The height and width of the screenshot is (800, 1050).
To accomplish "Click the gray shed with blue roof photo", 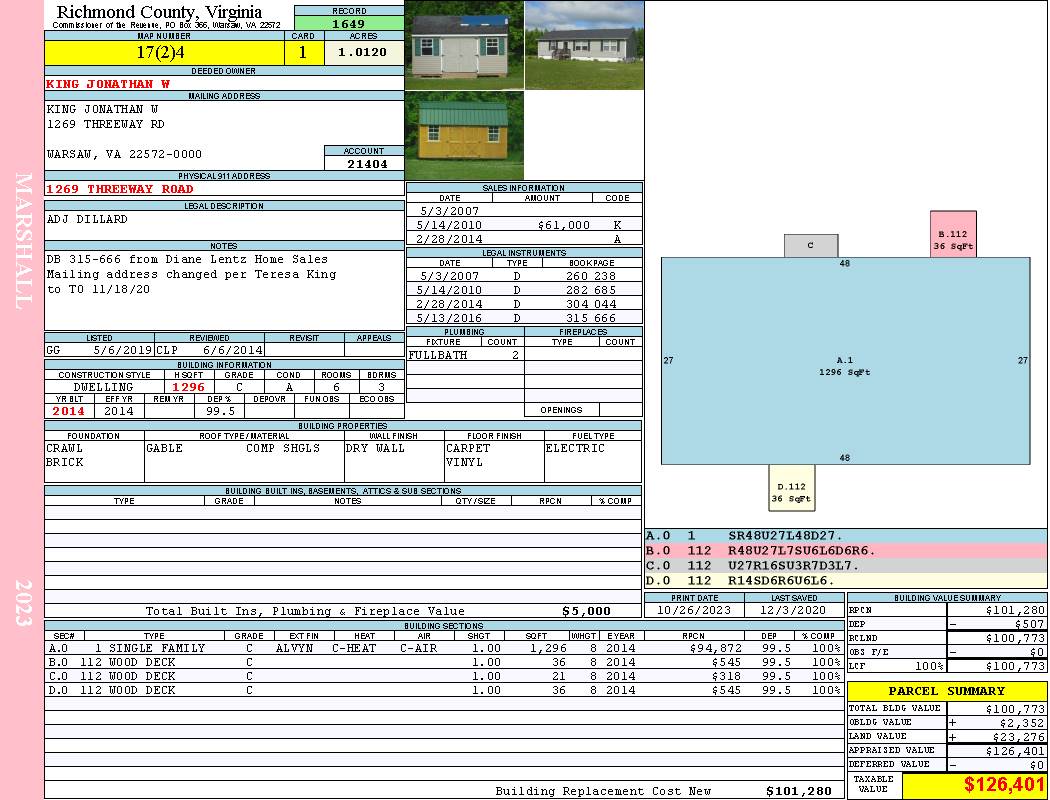I will point(464,45).
